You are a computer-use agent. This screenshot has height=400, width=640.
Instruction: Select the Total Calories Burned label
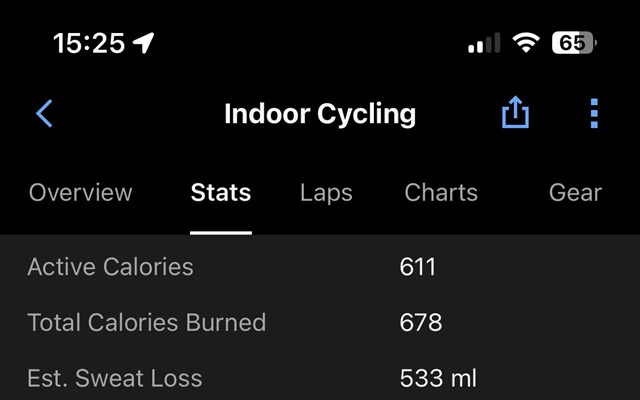pos(147,322)
